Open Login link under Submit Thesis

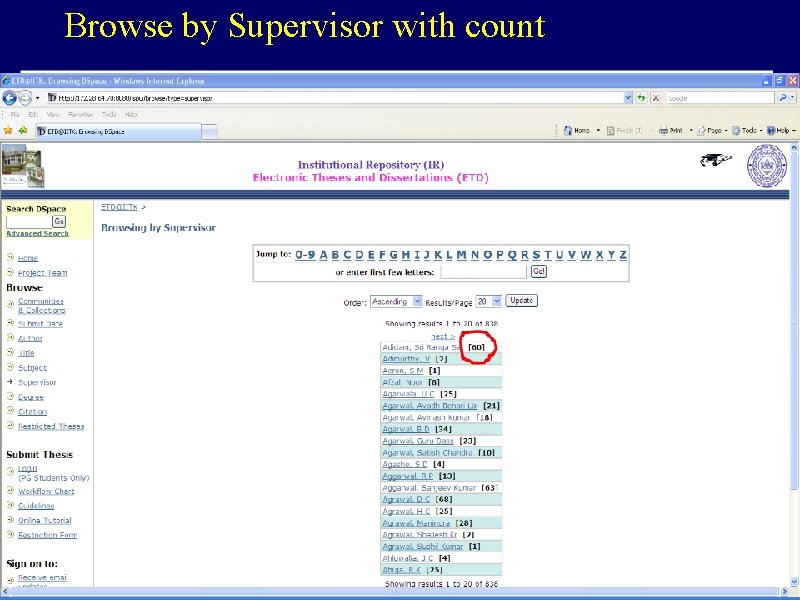[28, 468]
